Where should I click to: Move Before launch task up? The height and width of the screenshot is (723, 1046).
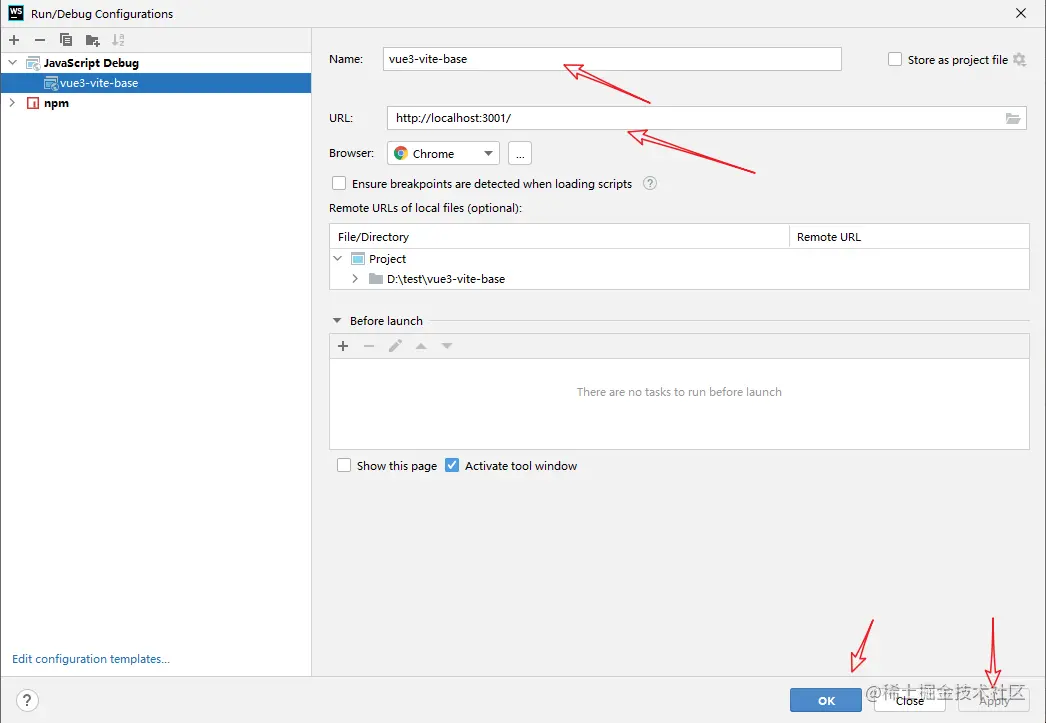tap(421, 345)
